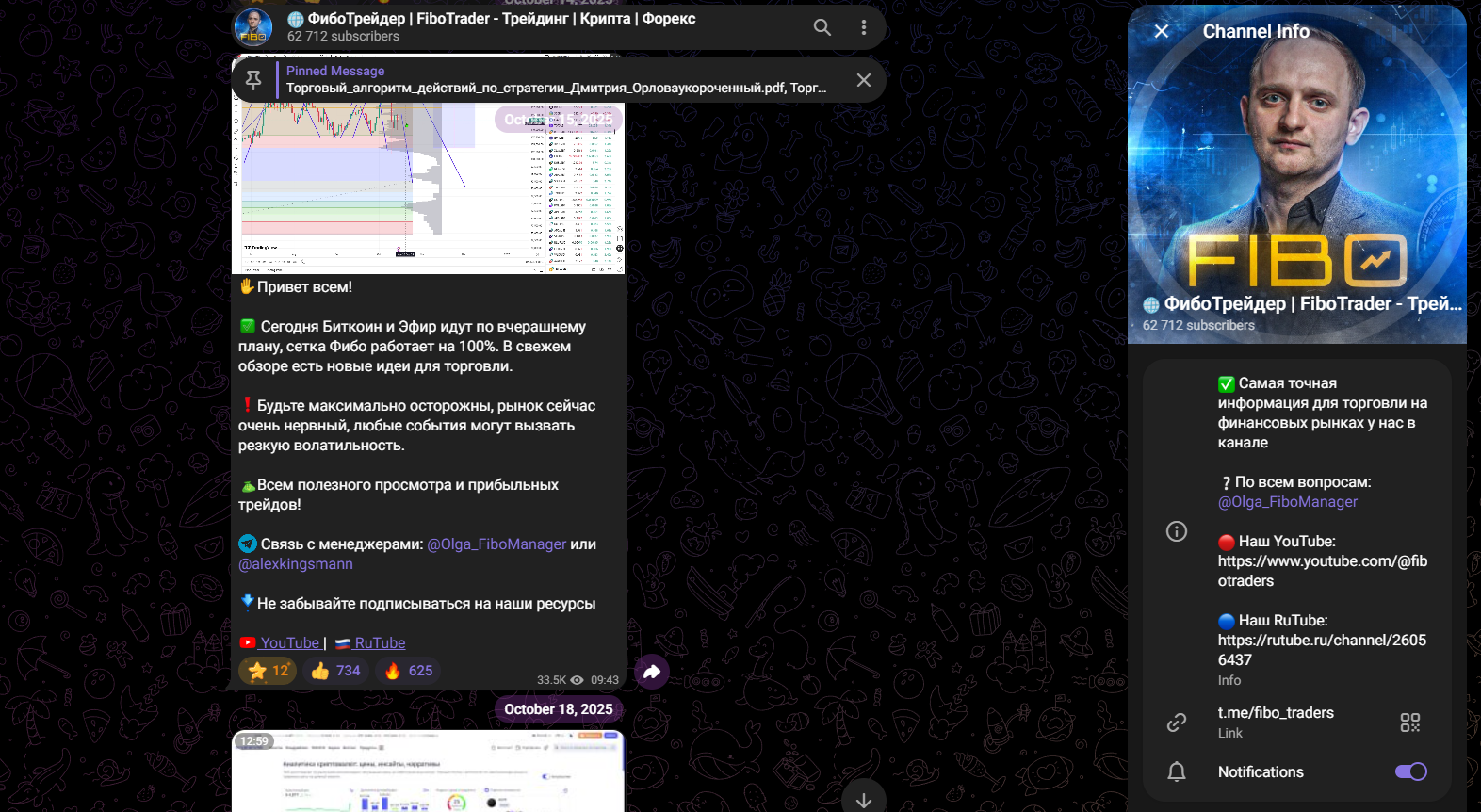Toggle the Notifications switch
The height and width of the screenshot is (812, 1481).
[x=1411, y=771]
